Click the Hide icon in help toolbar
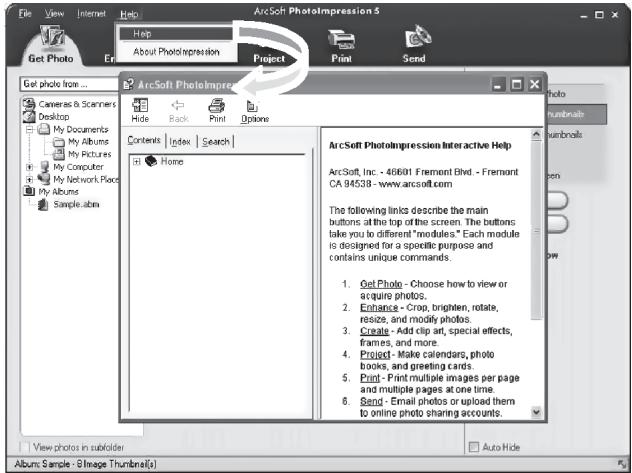The height and width of the screenshot is (473, 632). point(140,106)
